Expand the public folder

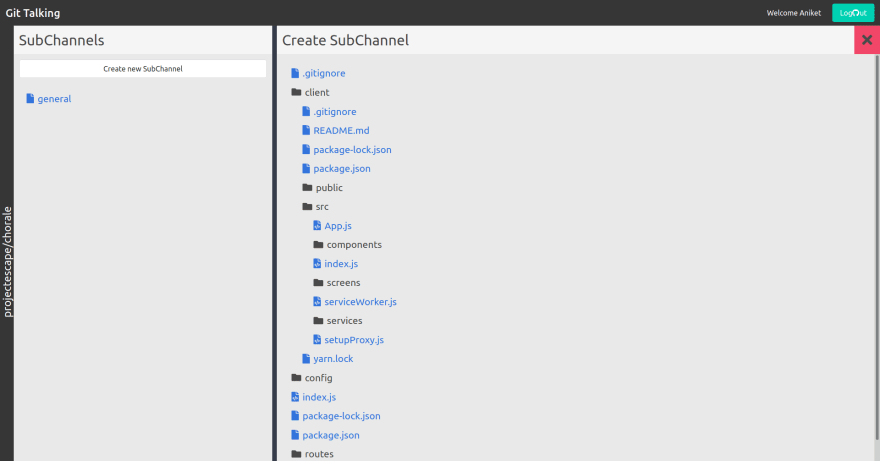329,188
